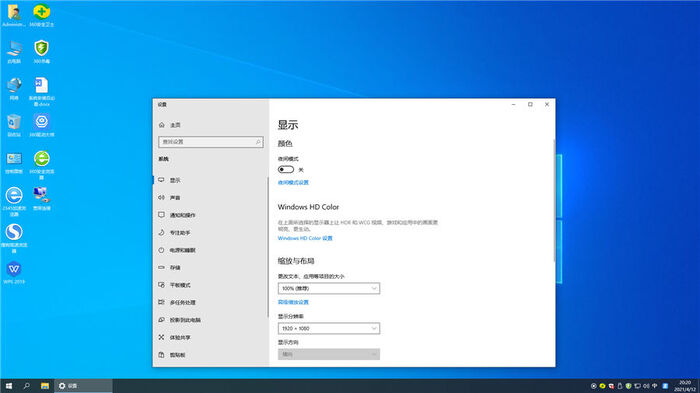Click the Settings taskbar button
Viewport: 700px width, 393px height.
(83, 386)
